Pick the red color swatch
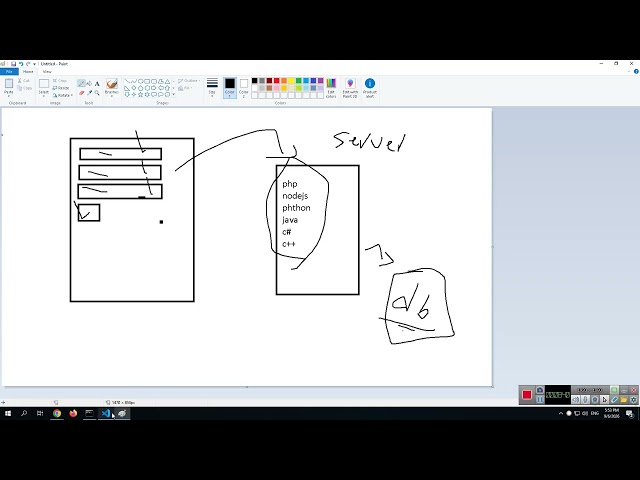640x480 pixels. point(276,81)
